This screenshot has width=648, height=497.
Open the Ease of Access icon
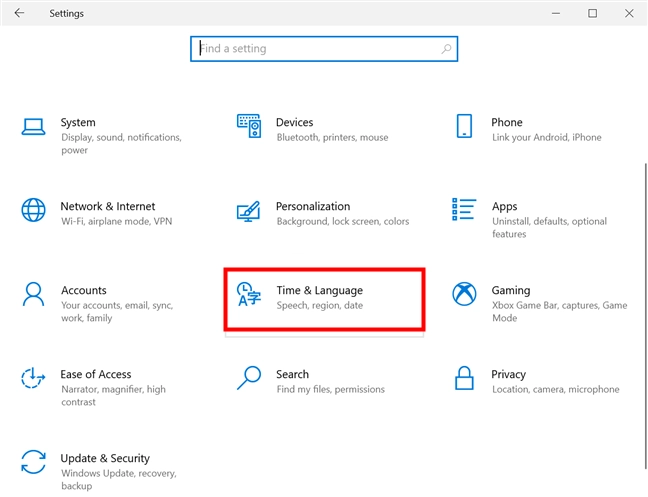click(x=33, y=378)
